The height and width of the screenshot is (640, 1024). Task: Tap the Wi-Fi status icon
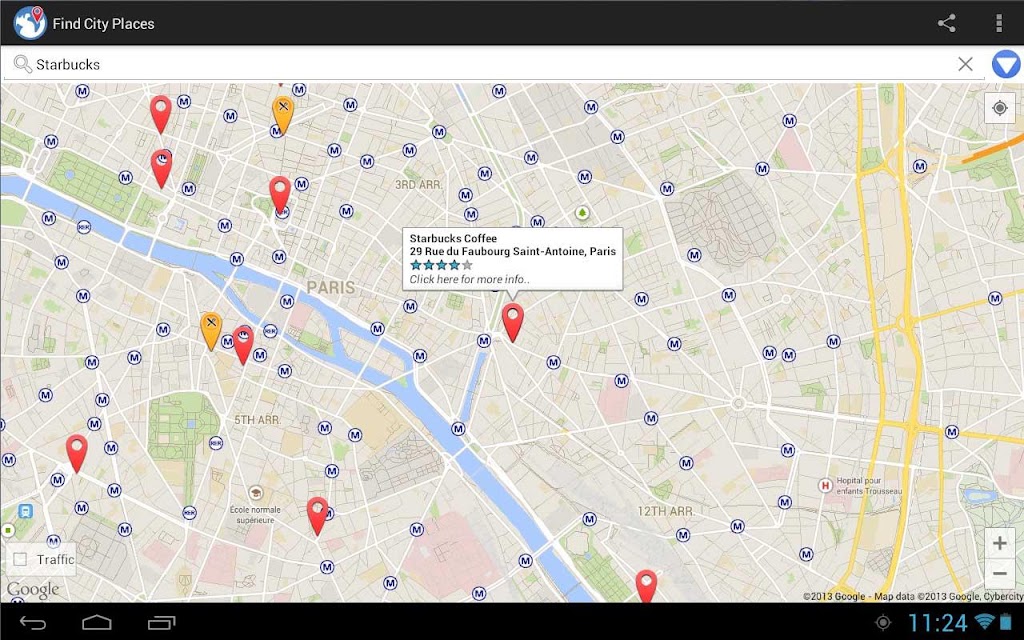point(984,621)
